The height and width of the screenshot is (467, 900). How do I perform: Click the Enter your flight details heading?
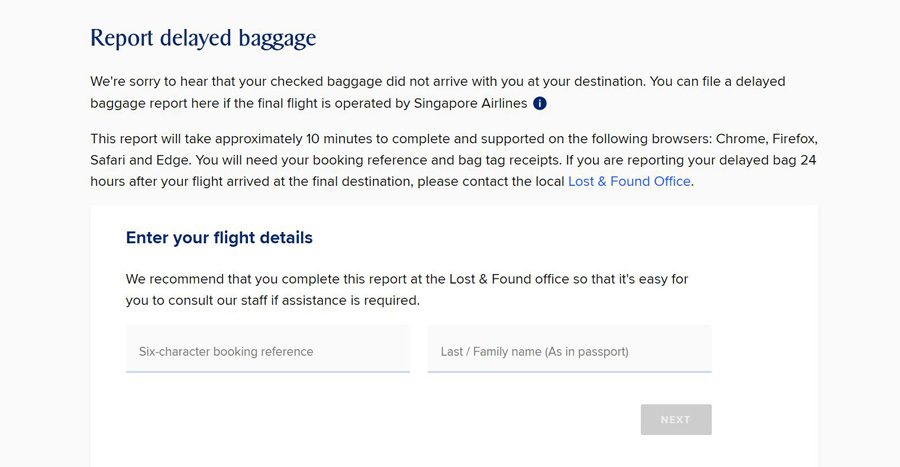(x=219, y=238)
